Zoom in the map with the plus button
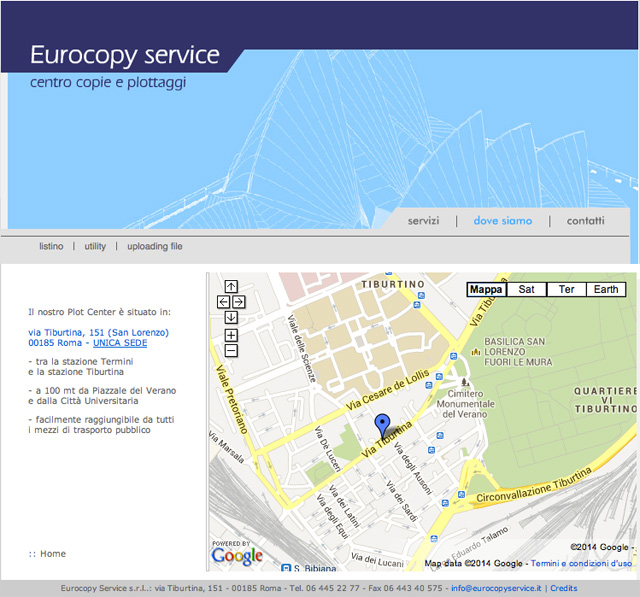 [231, 335]
